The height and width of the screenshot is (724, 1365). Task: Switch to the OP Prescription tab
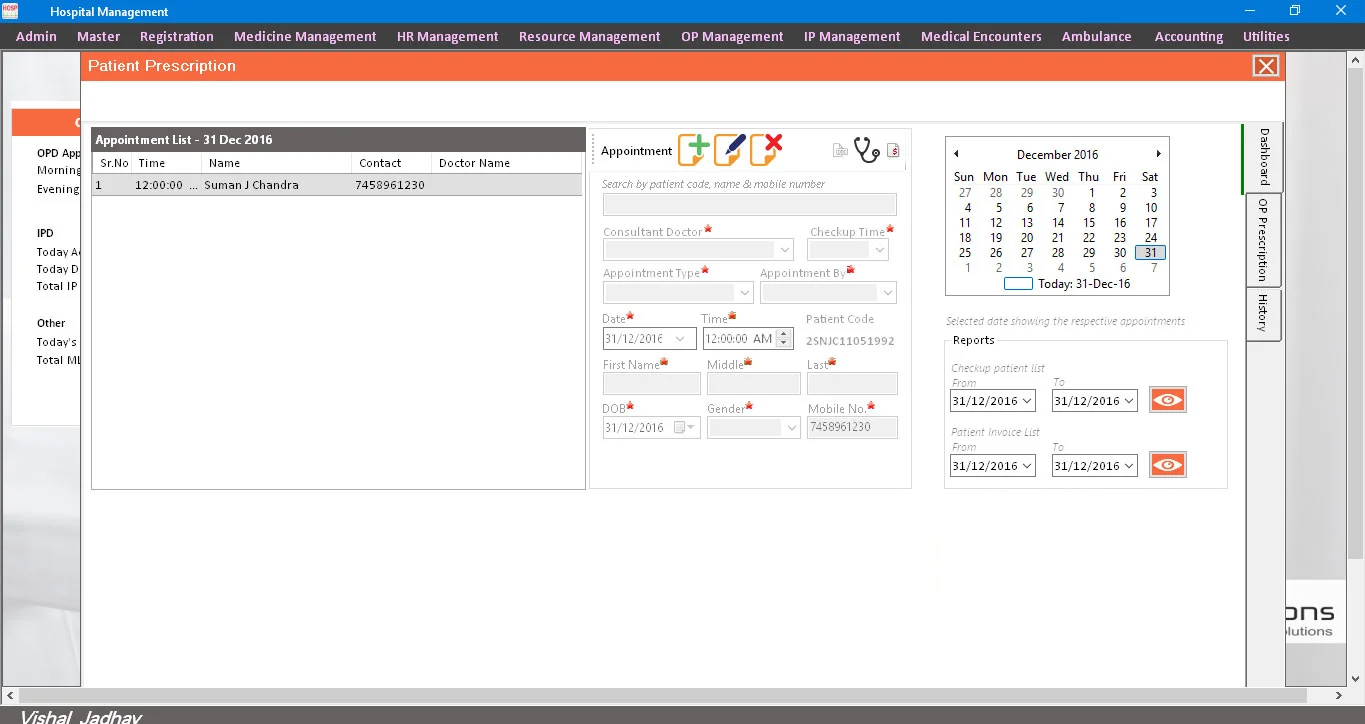[1263, 240]
